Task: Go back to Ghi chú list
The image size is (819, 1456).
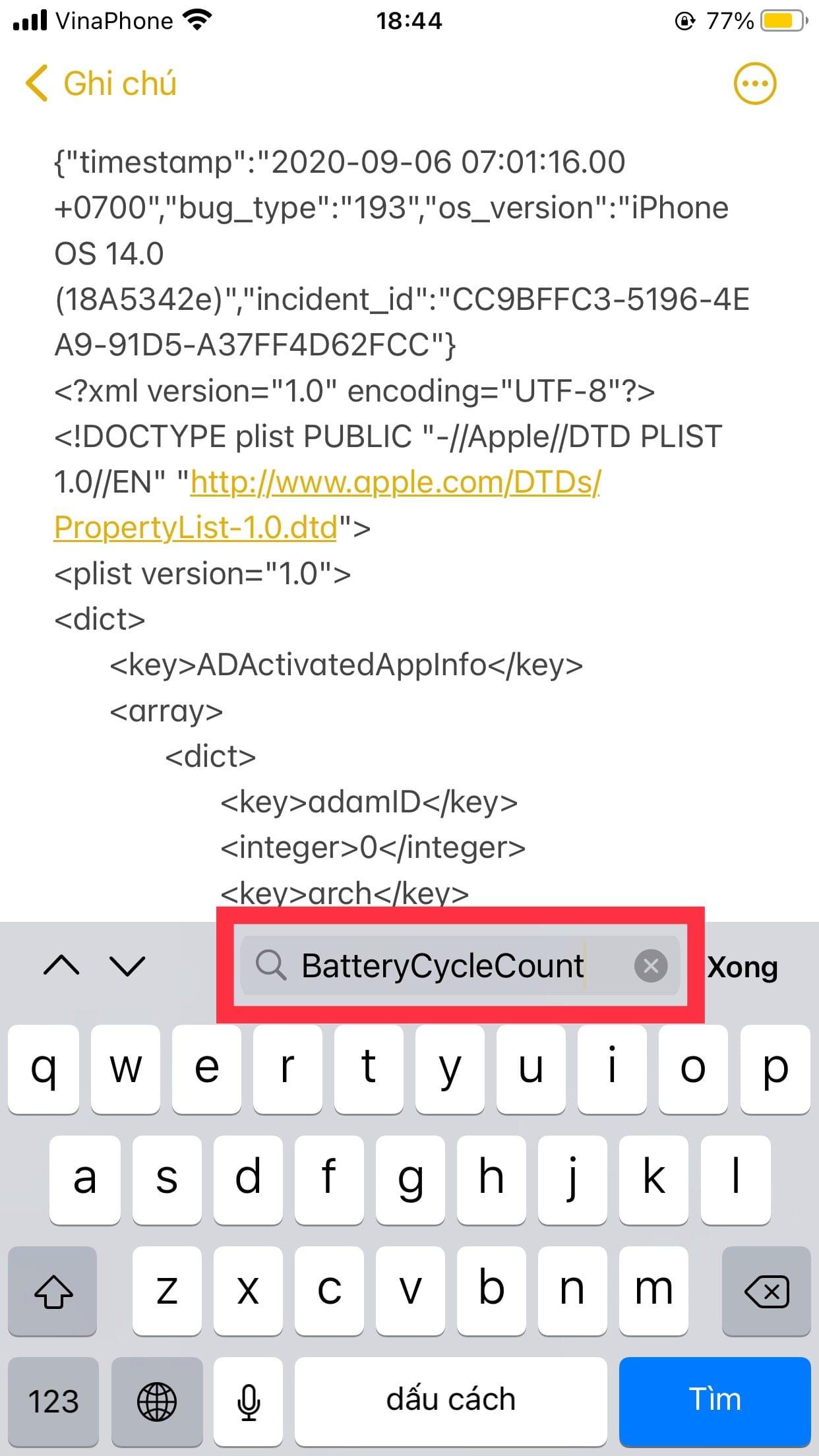Action: [102, 84]
